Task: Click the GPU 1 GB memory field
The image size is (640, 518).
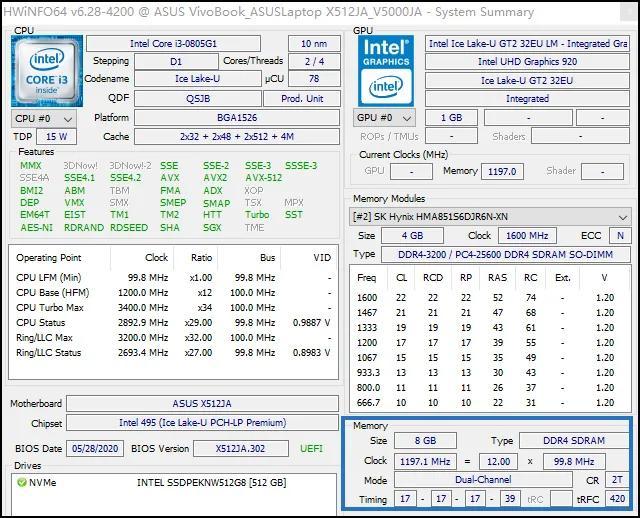Action: point(451,118)
